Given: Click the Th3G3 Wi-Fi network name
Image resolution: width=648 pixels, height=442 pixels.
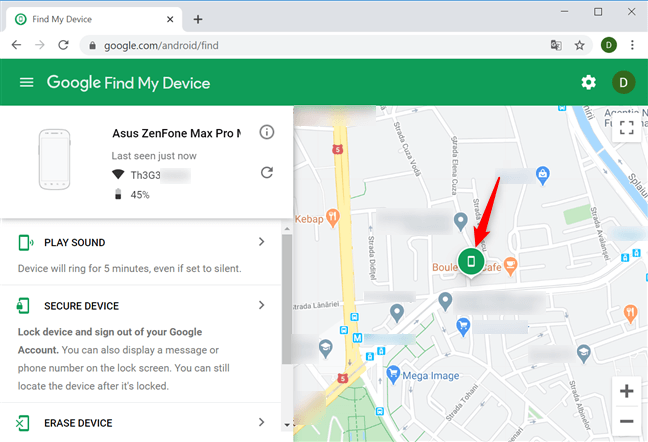Looking at the screenshot, I should [x=145, y=175].
